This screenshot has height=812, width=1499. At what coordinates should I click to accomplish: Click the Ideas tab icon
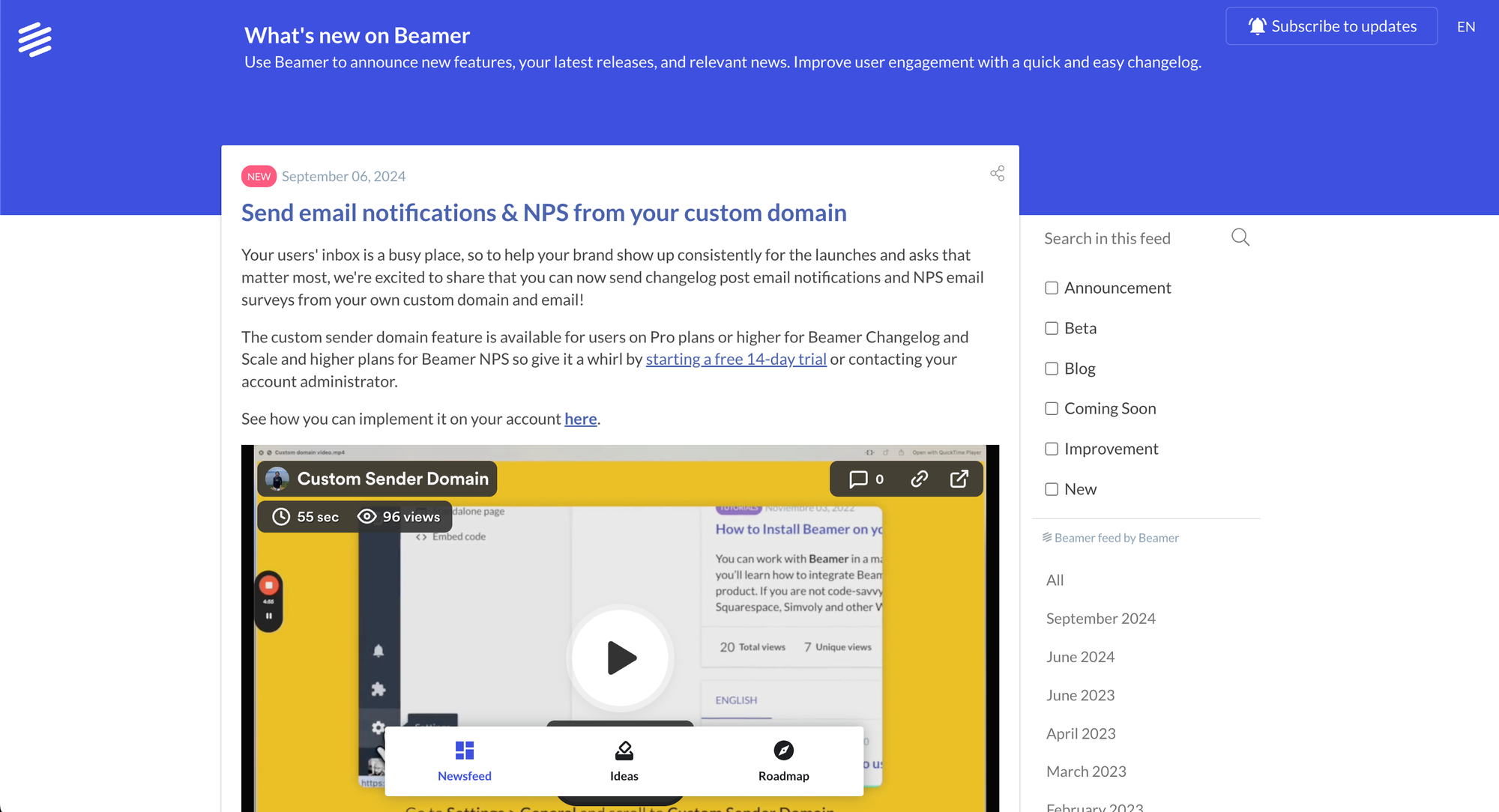[x=624, y=751]
